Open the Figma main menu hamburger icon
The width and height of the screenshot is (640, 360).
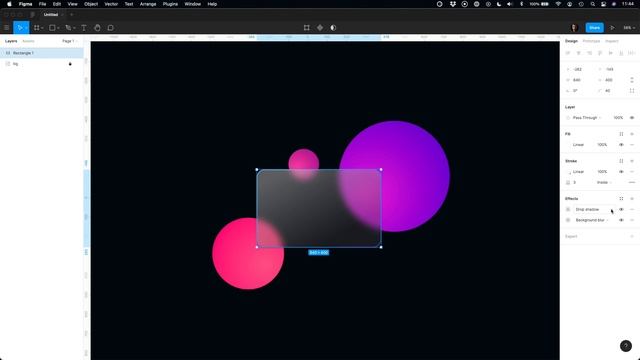point(7,28)
